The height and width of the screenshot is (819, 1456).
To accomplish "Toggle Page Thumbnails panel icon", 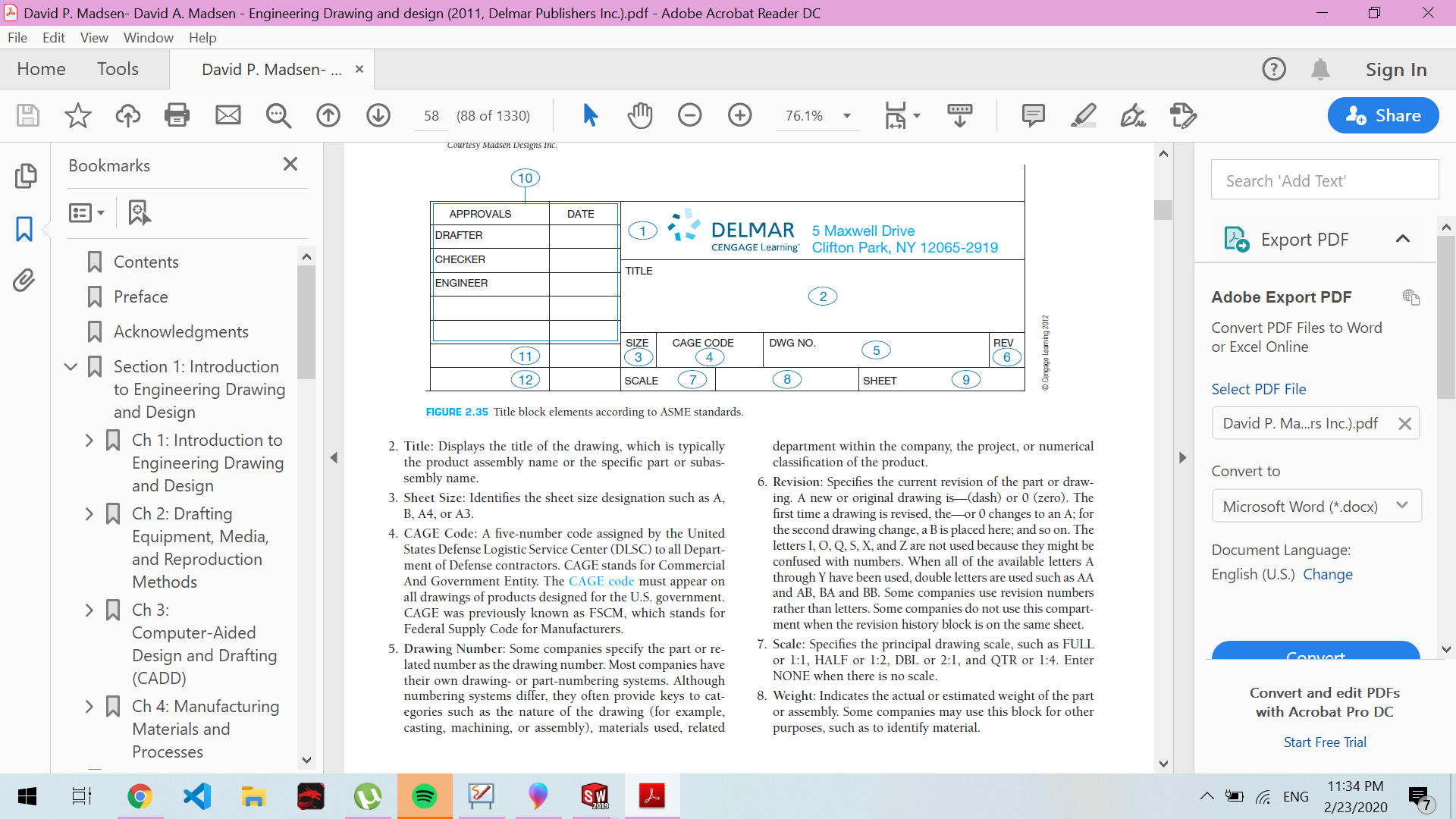I will pyautogui.click(x=24, y=176).
